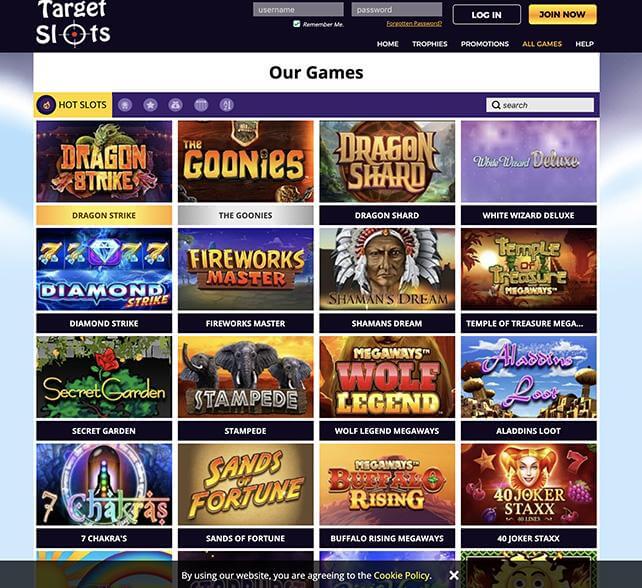The image size is (642, 588).
Task: Open the All Games menu item
Action: point(542,44)
